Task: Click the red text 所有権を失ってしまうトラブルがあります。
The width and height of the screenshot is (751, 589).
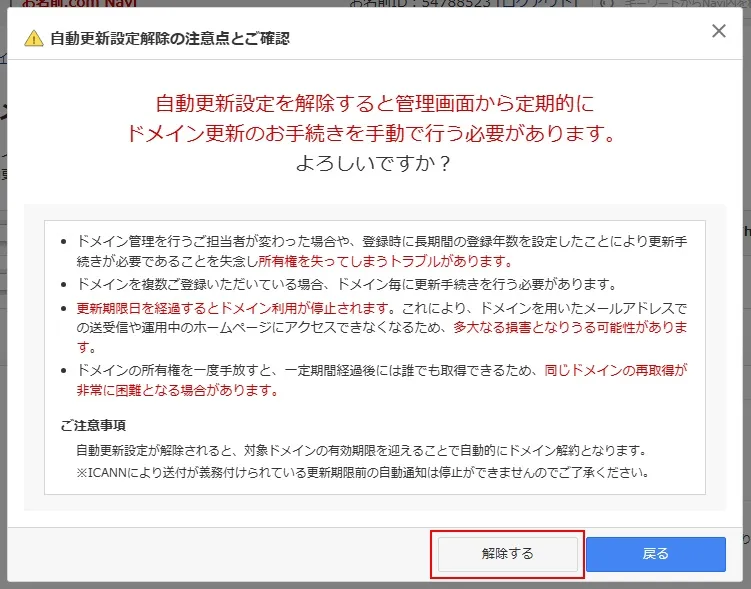Action: (386, 261)
